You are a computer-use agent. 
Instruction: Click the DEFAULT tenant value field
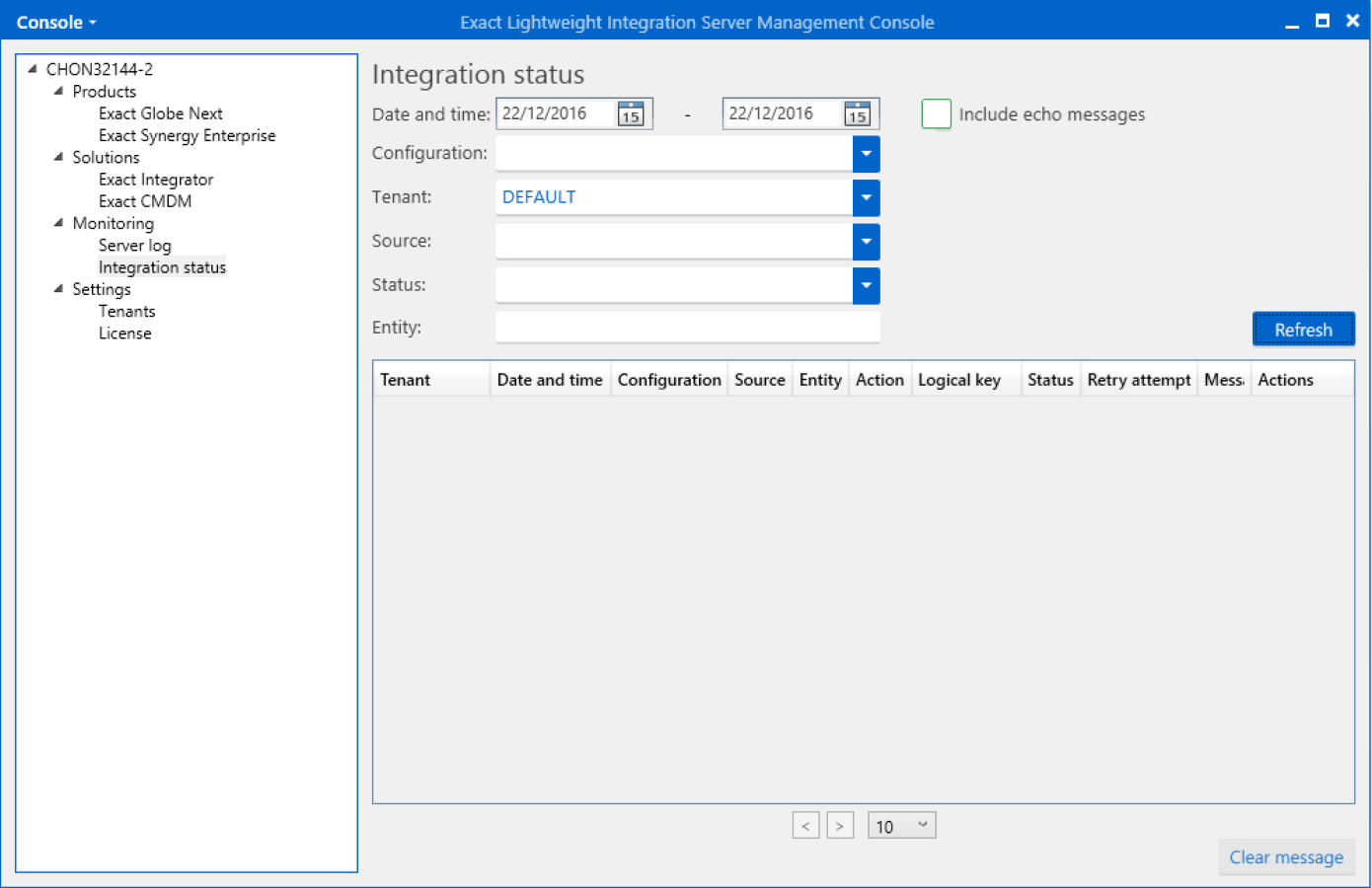click(x=674, y=197)
